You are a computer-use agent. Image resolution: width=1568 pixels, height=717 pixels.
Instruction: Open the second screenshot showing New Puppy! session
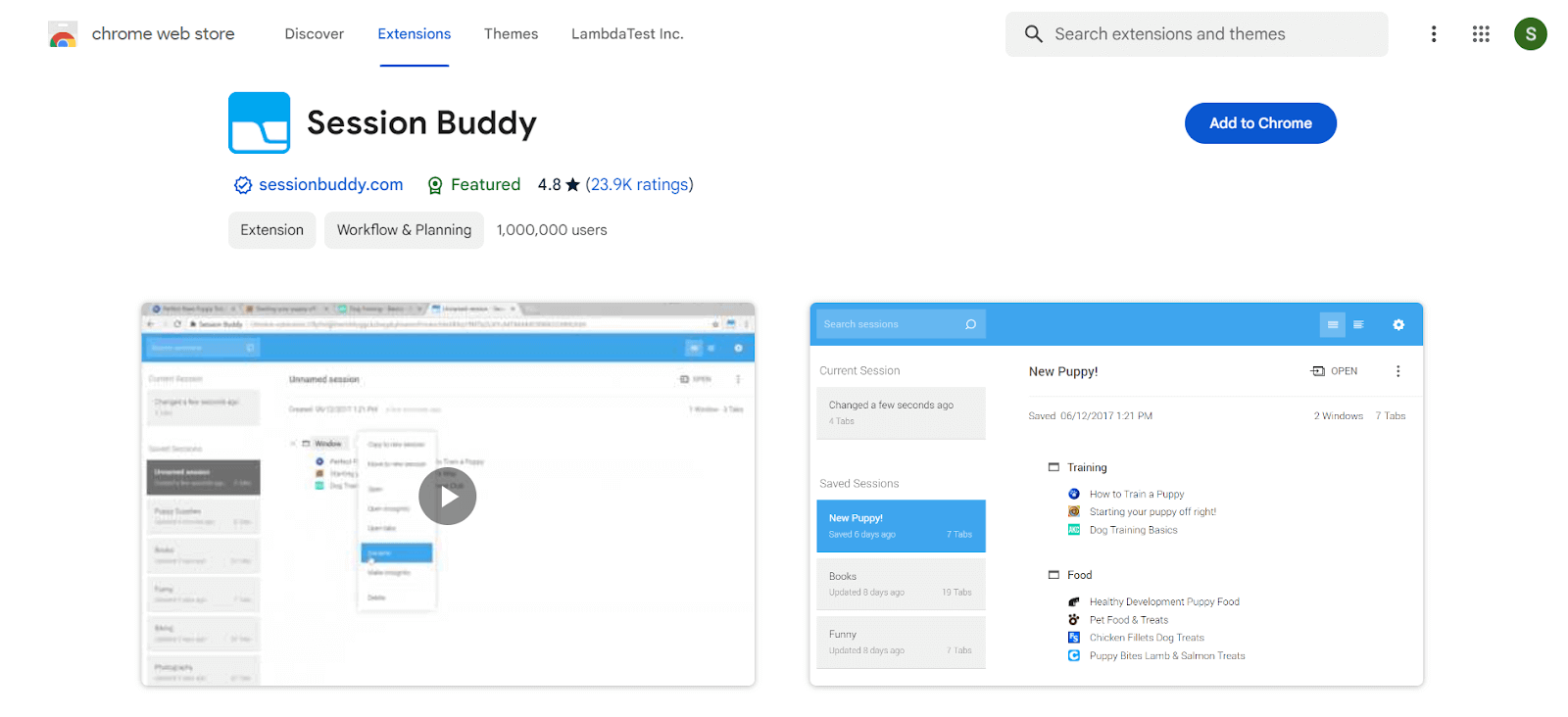pyautogui.click(x=1116, y=495)
